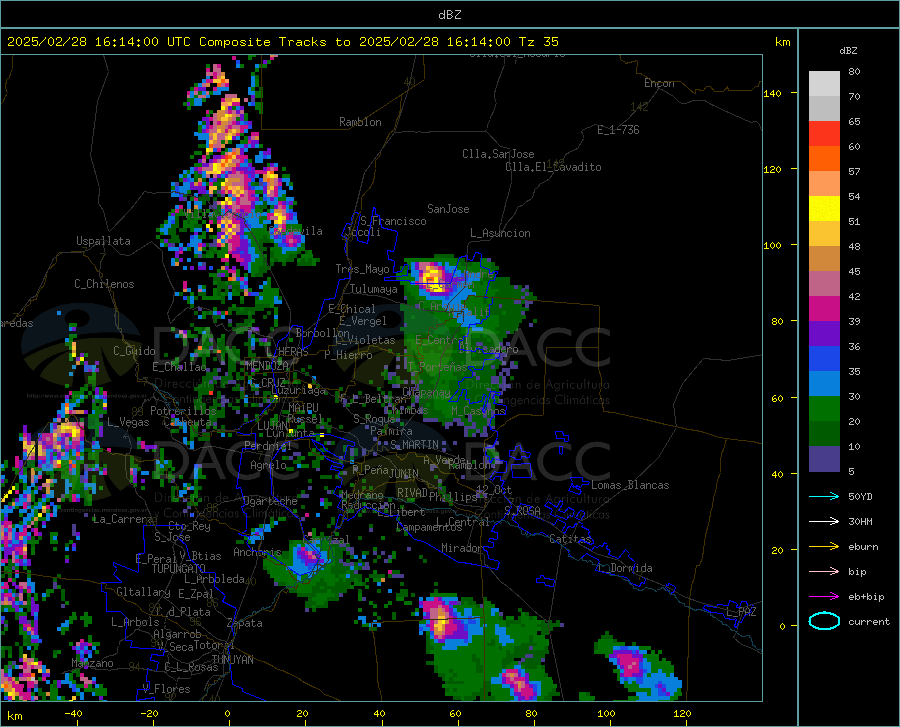This screenshot has height=727, width=900.
Task: Click the '120' tick on the bottom axis
Action: point(682,713)
